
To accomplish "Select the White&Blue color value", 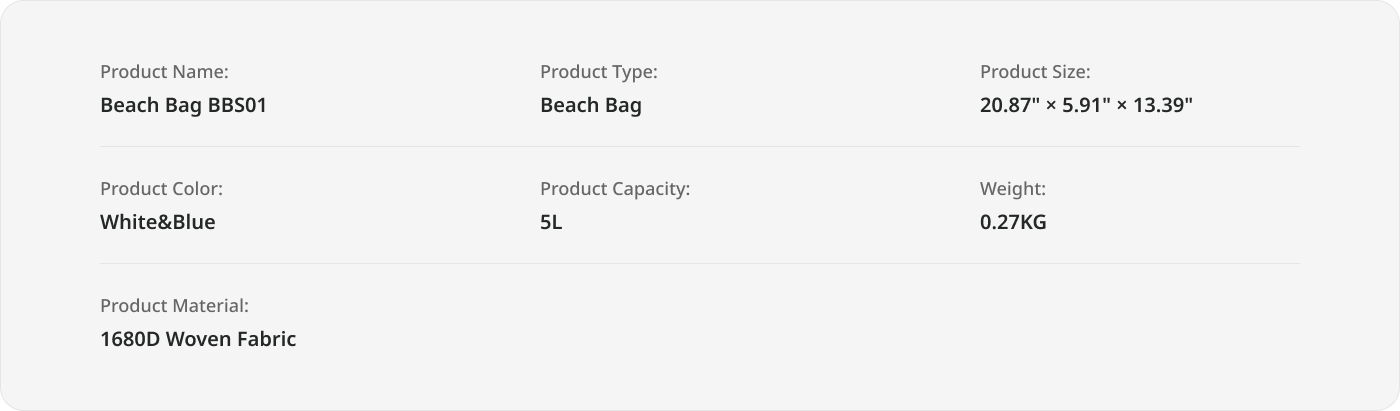I will tap(158, 222).
